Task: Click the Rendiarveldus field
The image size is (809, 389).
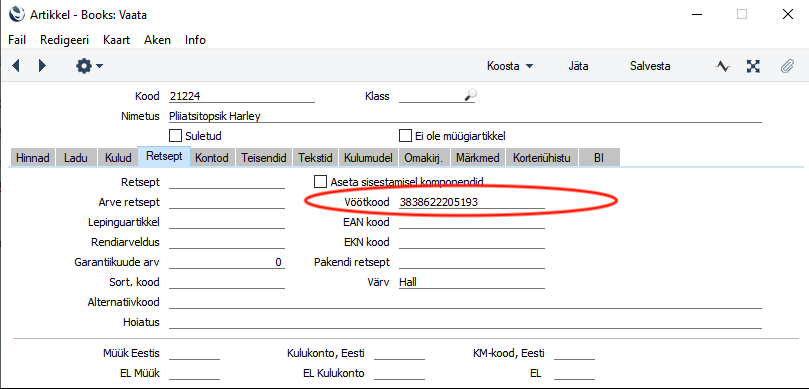Action: tap(226, 242)
